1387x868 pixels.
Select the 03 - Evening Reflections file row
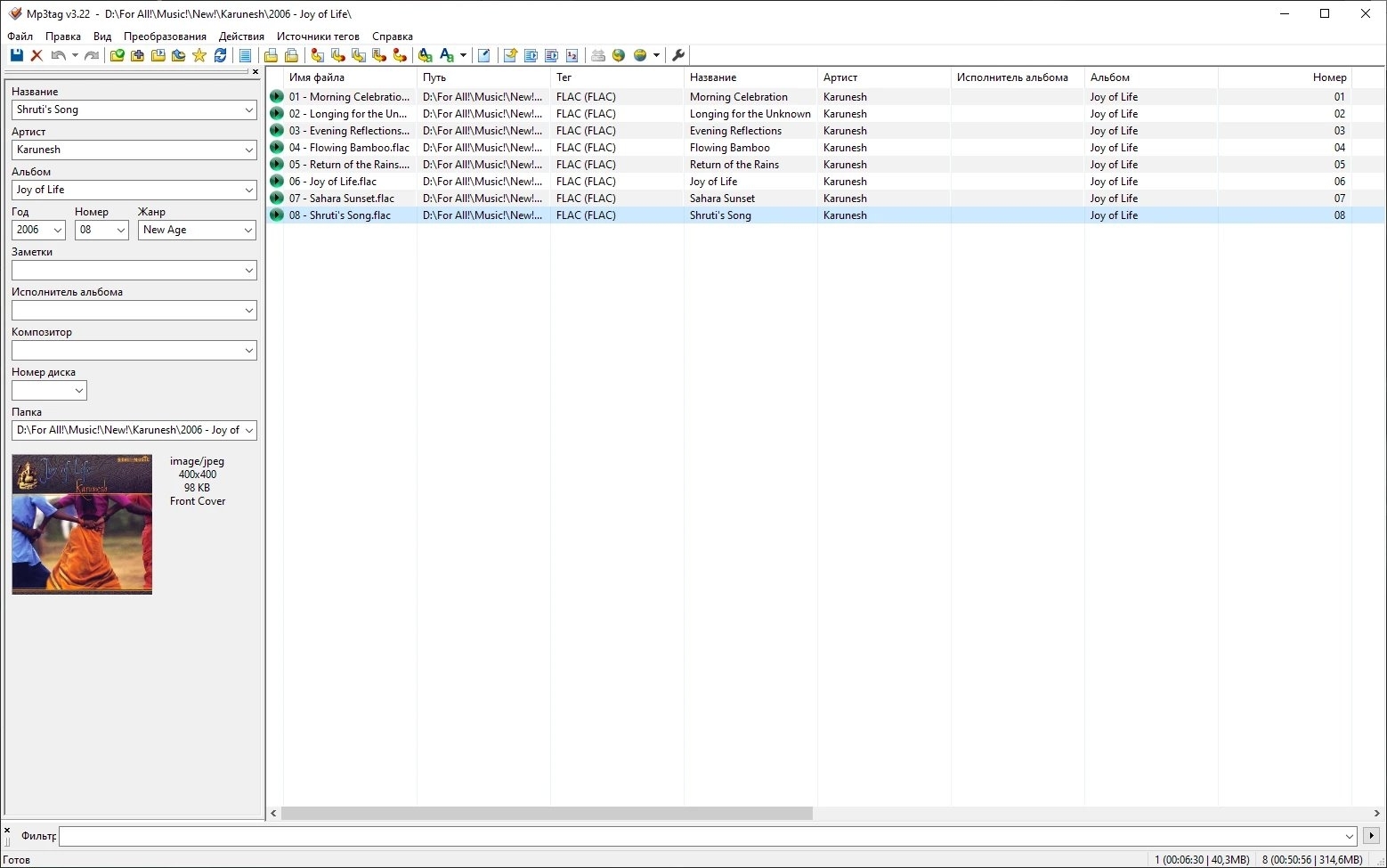[825, 131]
